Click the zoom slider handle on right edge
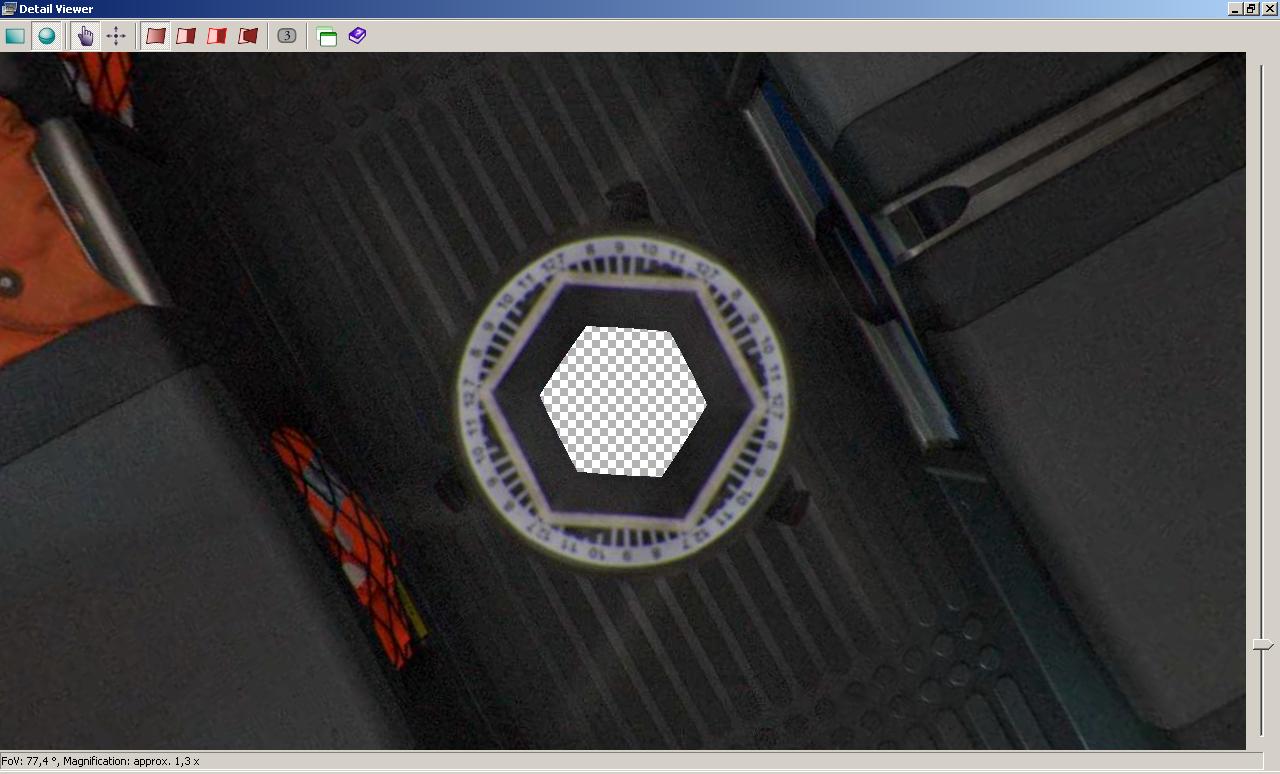Viewport: 1280px width, 774px height. click(1263, 646)
